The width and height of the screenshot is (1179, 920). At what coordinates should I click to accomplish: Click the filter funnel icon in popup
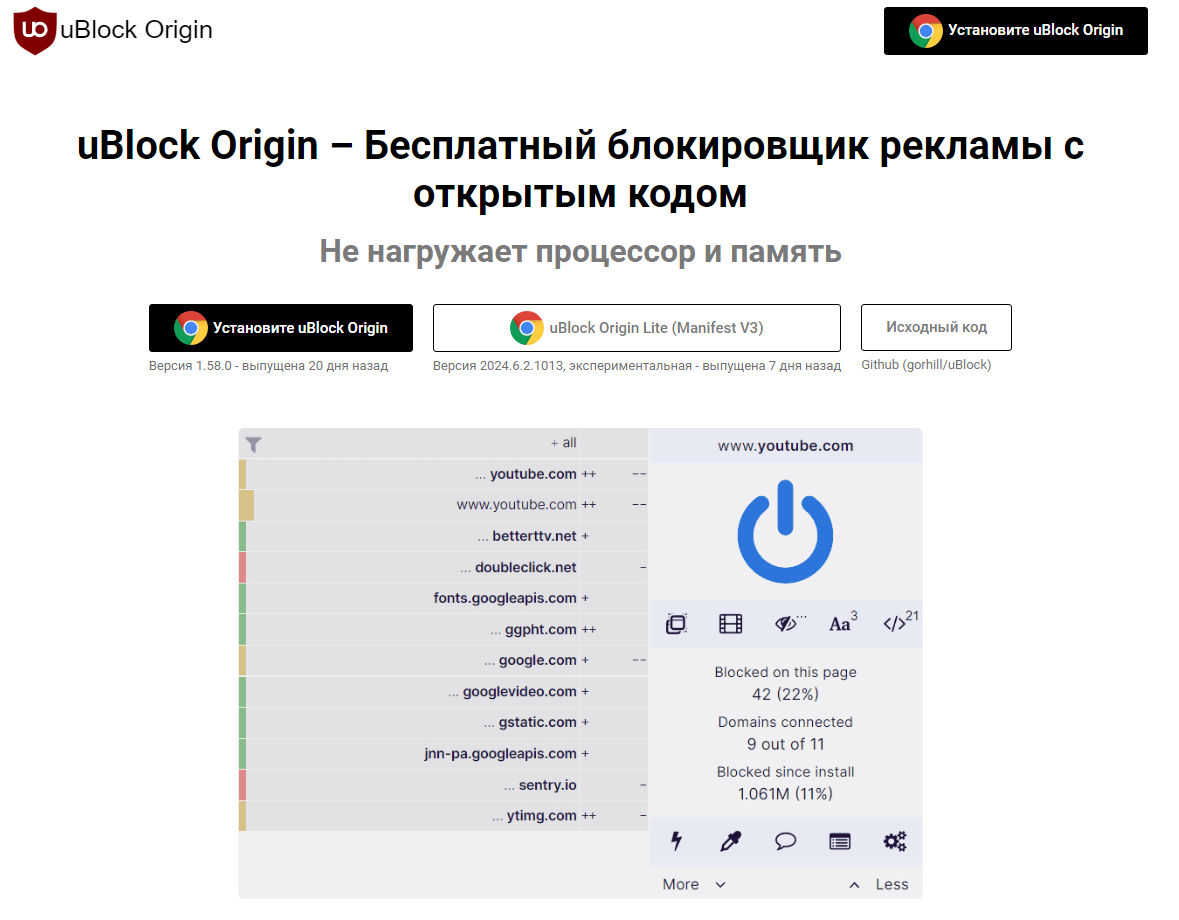click(253, 444)
